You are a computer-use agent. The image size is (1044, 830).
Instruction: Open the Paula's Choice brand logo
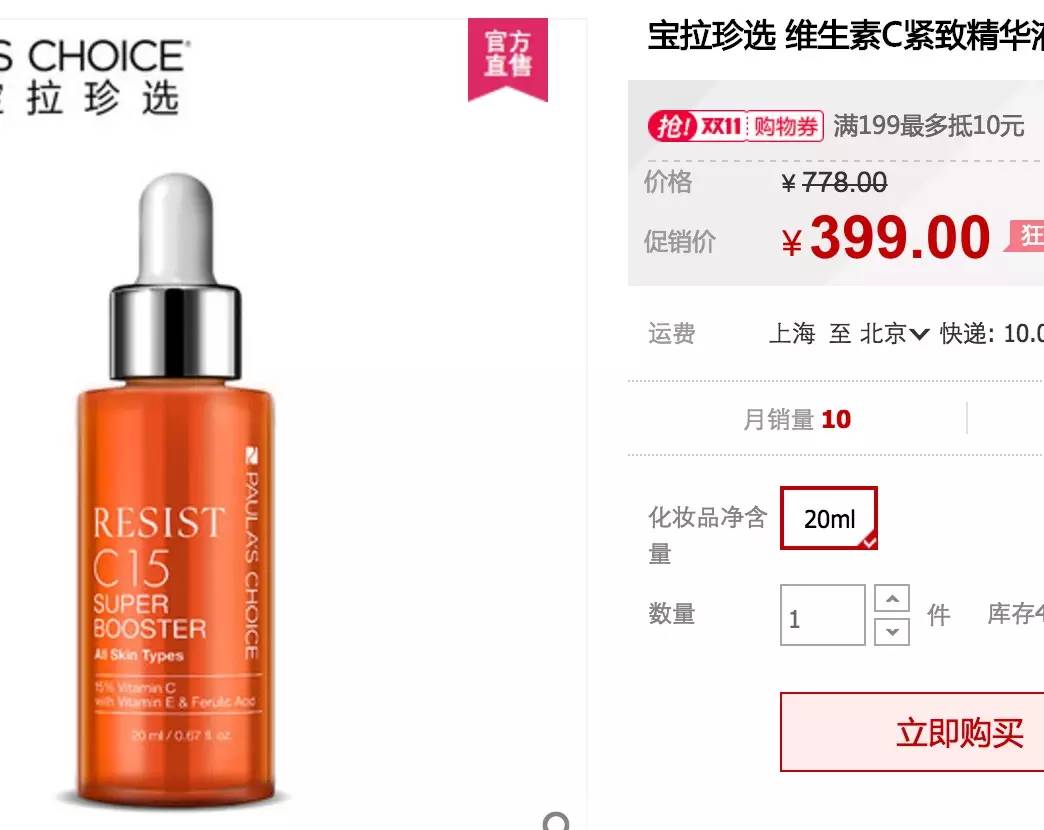91,77
